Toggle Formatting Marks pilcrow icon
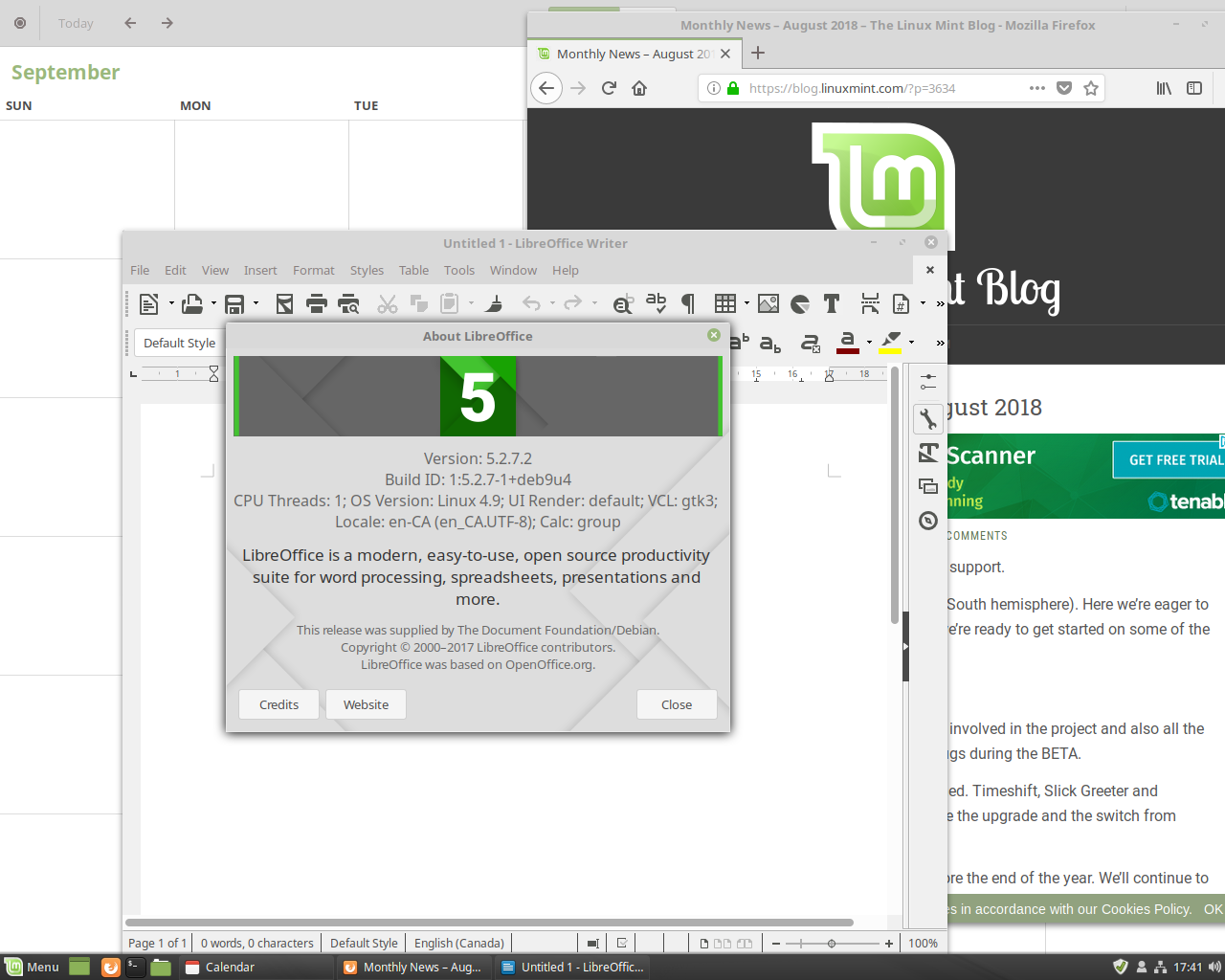Image resolution: width=1225 pixels, height=980 pixels. coord(687,304)
